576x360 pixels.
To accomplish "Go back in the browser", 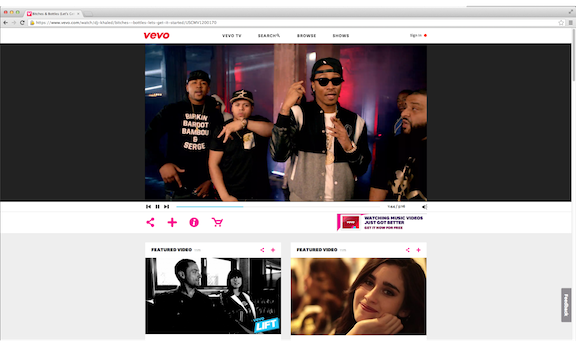I will (6, 22).
